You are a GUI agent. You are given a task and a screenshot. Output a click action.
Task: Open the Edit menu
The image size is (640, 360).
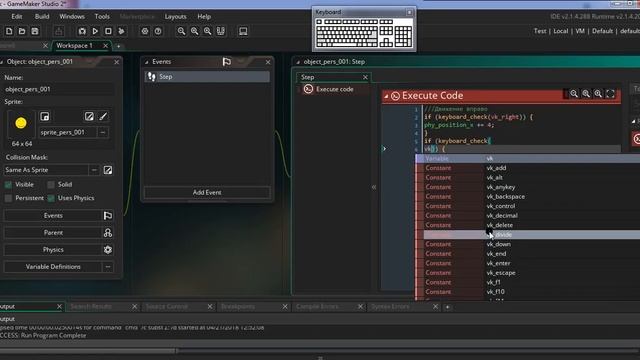coord(17,17)
